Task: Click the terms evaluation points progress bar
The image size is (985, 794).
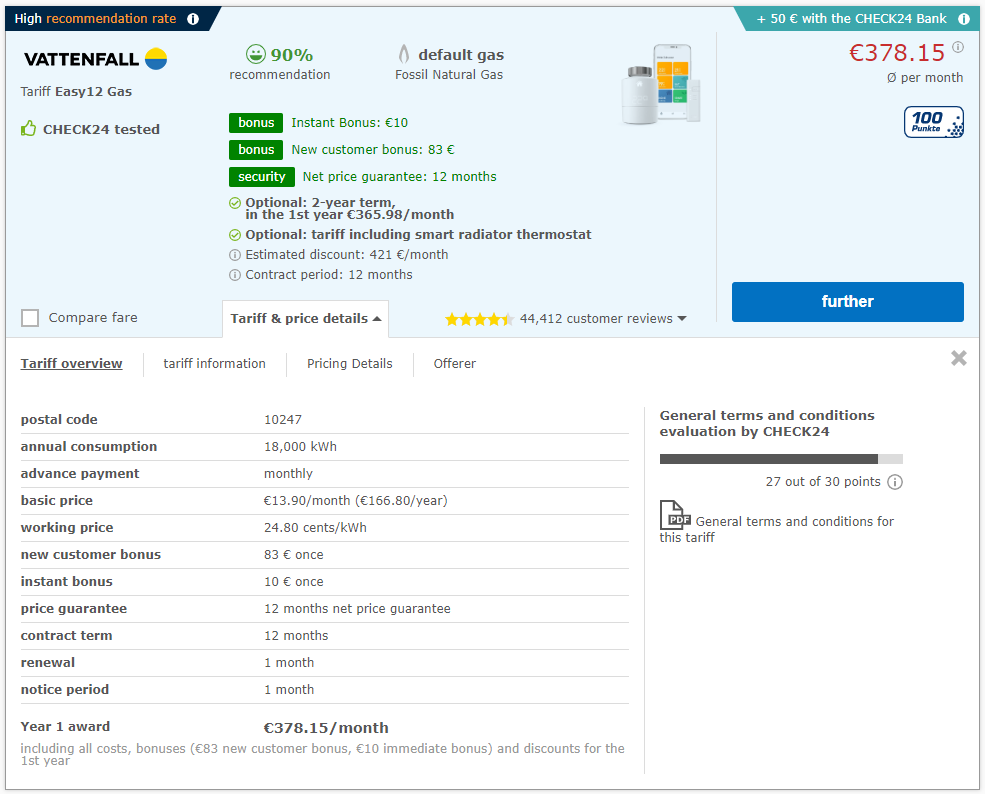Action: (781, 459)
